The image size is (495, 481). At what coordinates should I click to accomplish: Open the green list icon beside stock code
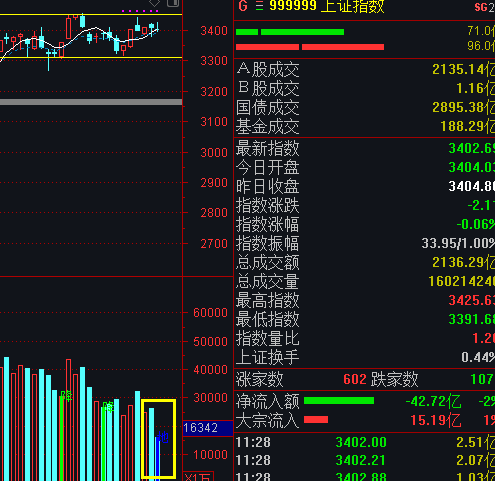pyautogui.click(x=259, y=6)
